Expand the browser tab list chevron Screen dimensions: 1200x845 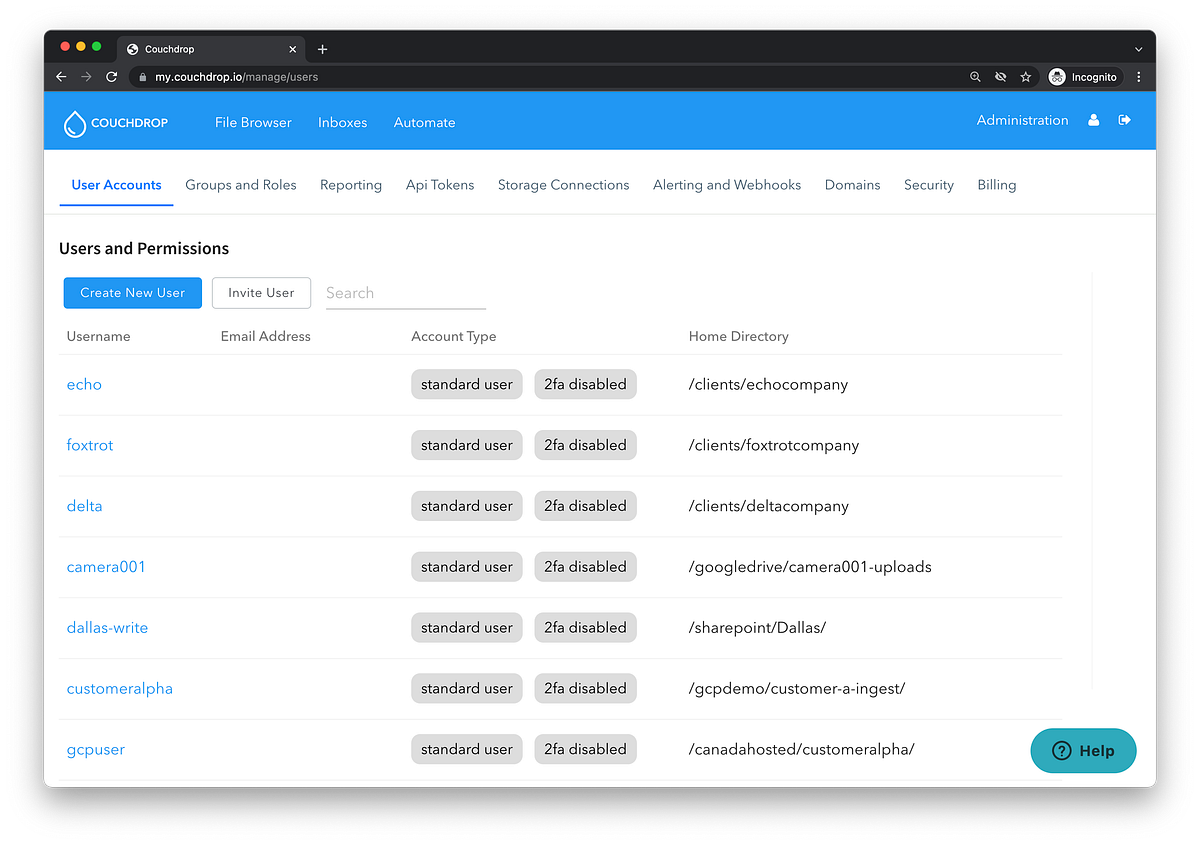click(1138, 48)
